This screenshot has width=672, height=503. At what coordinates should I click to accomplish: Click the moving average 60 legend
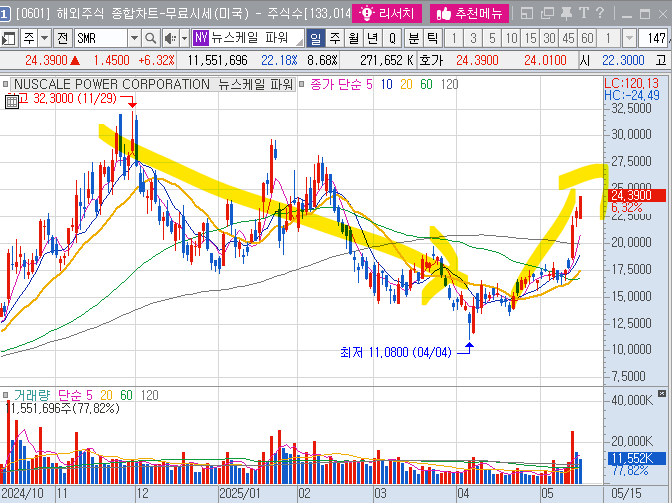click(426, 84)
